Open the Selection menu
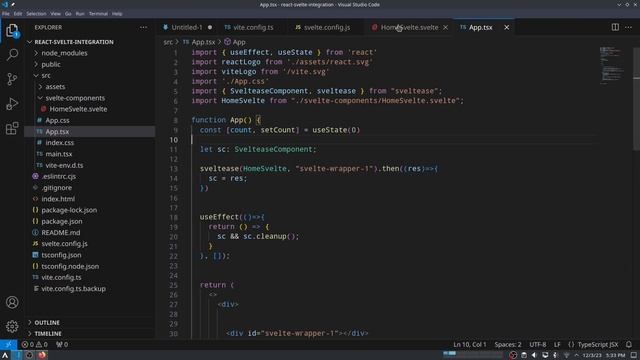640x360 pixels. click(x=36, y=14)
